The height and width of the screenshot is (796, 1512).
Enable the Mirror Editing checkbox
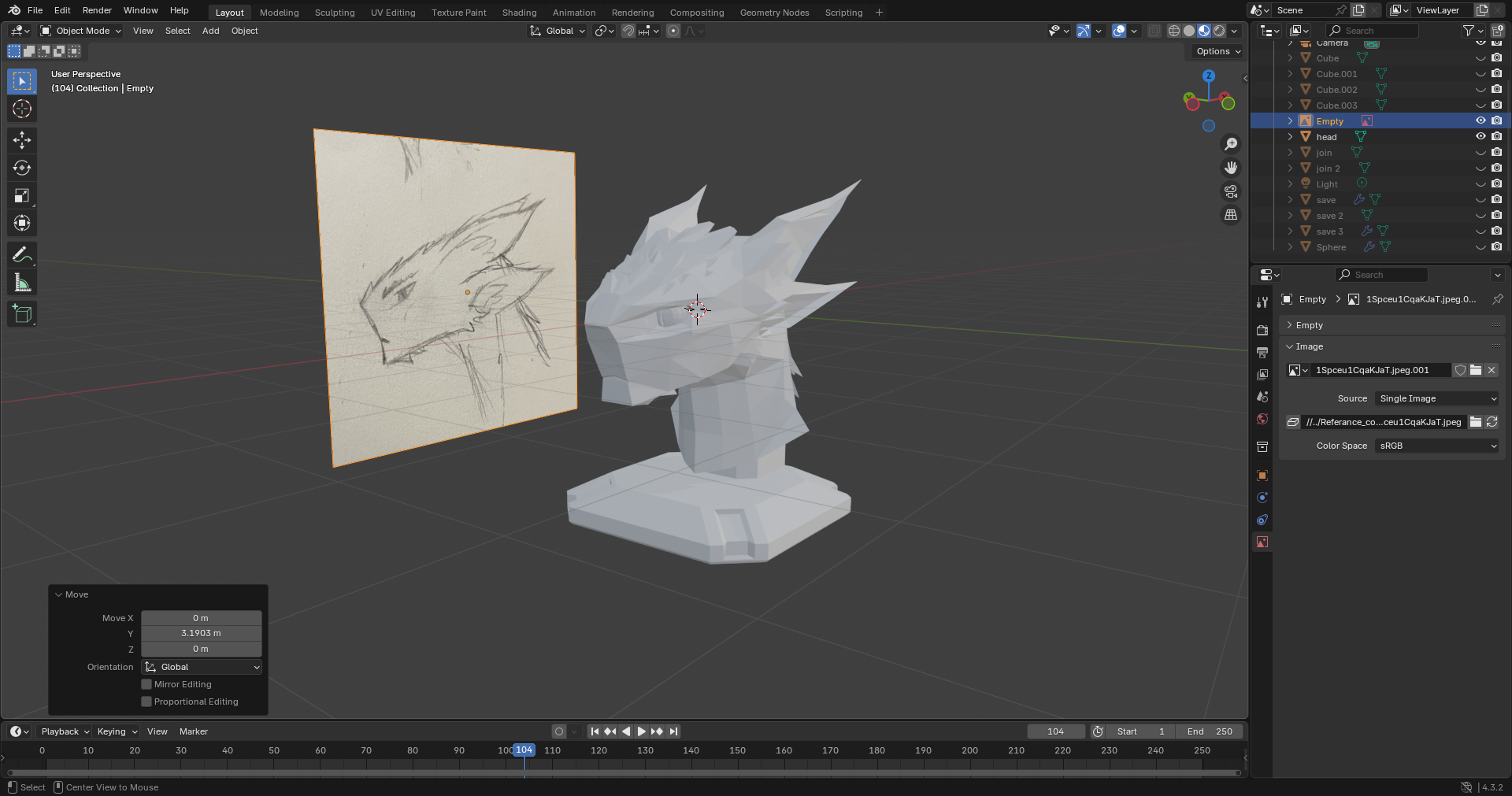[146, 684]
